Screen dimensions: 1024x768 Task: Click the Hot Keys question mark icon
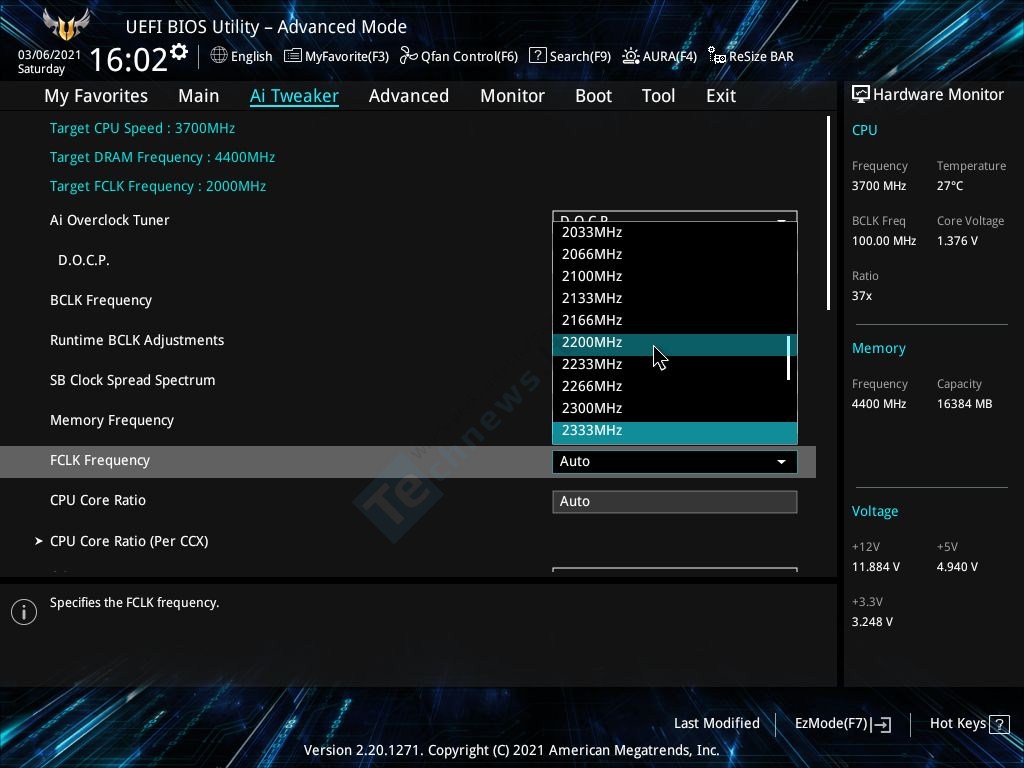[x=999, y=724]
